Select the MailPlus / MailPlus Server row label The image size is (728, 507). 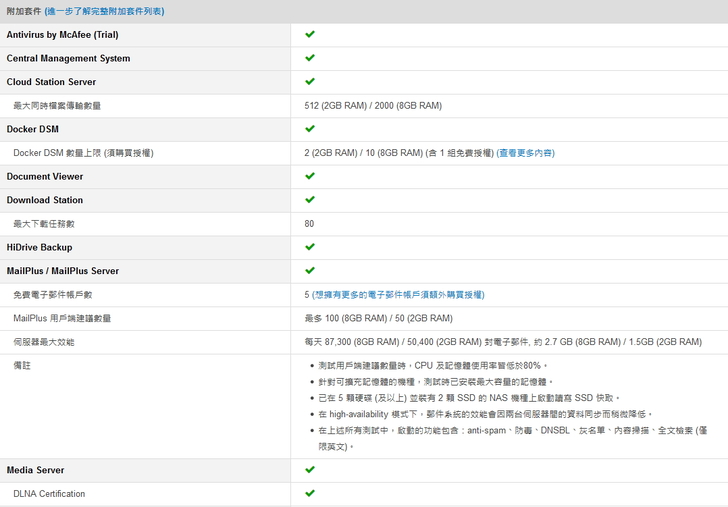(x=62, y=271)
